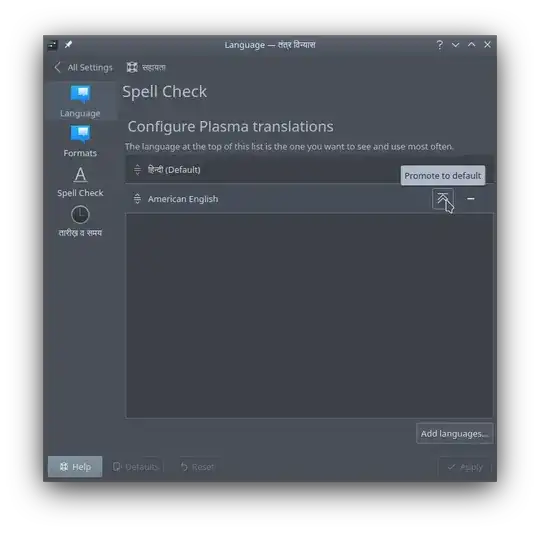Go back to All Settings
The image size is (540, 533).
click(83, 67)
